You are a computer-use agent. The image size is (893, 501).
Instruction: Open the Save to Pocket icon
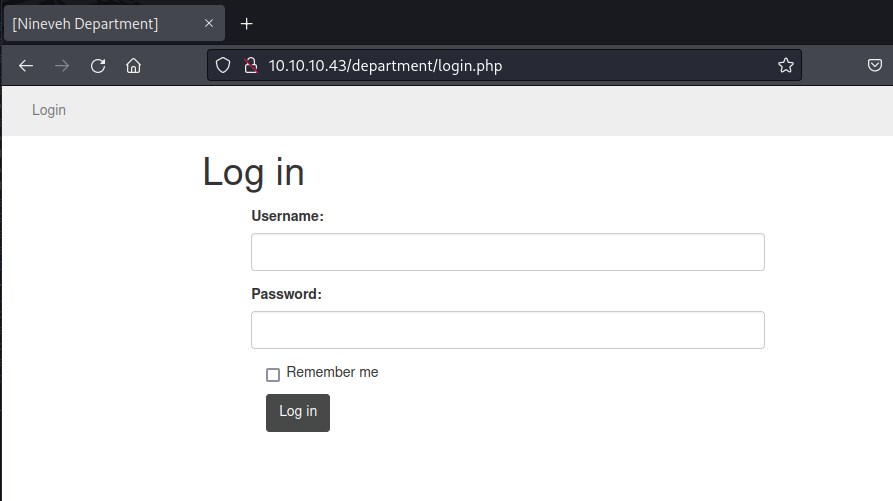[x=873, y=66]
